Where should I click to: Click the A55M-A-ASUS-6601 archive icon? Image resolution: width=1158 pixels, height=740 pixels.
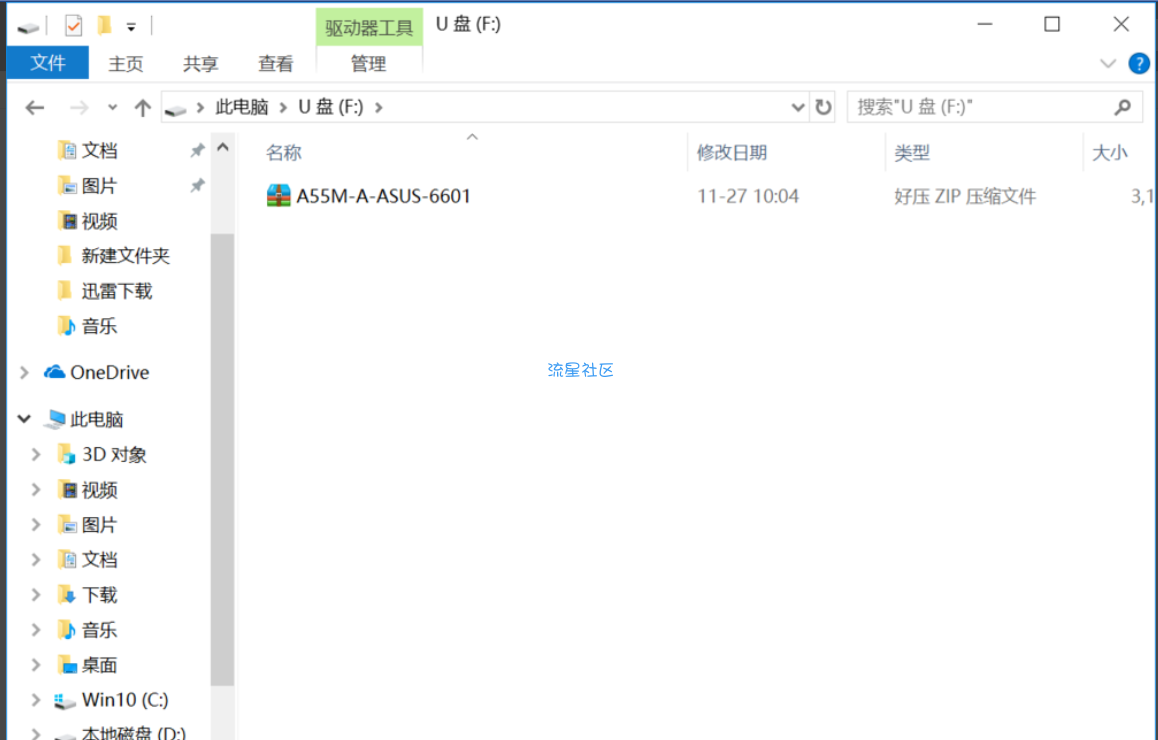[278, 196]
